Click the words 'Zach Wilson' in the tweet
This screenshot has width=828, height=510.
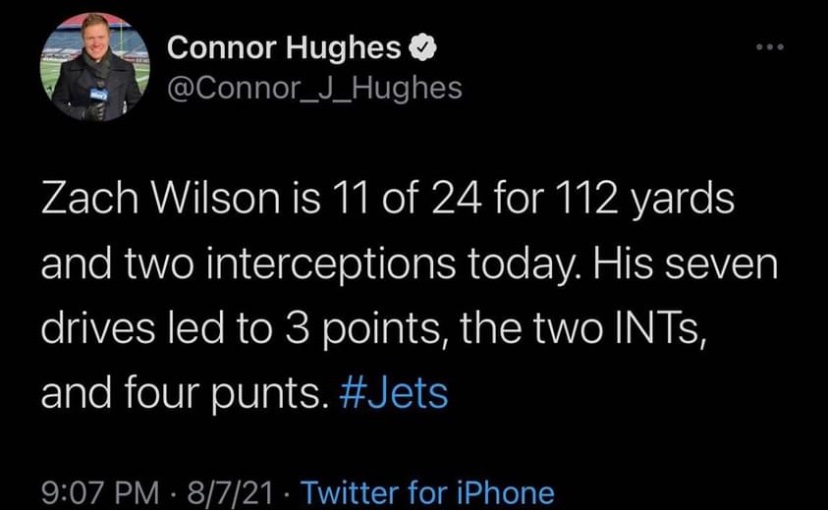point(160,199)
